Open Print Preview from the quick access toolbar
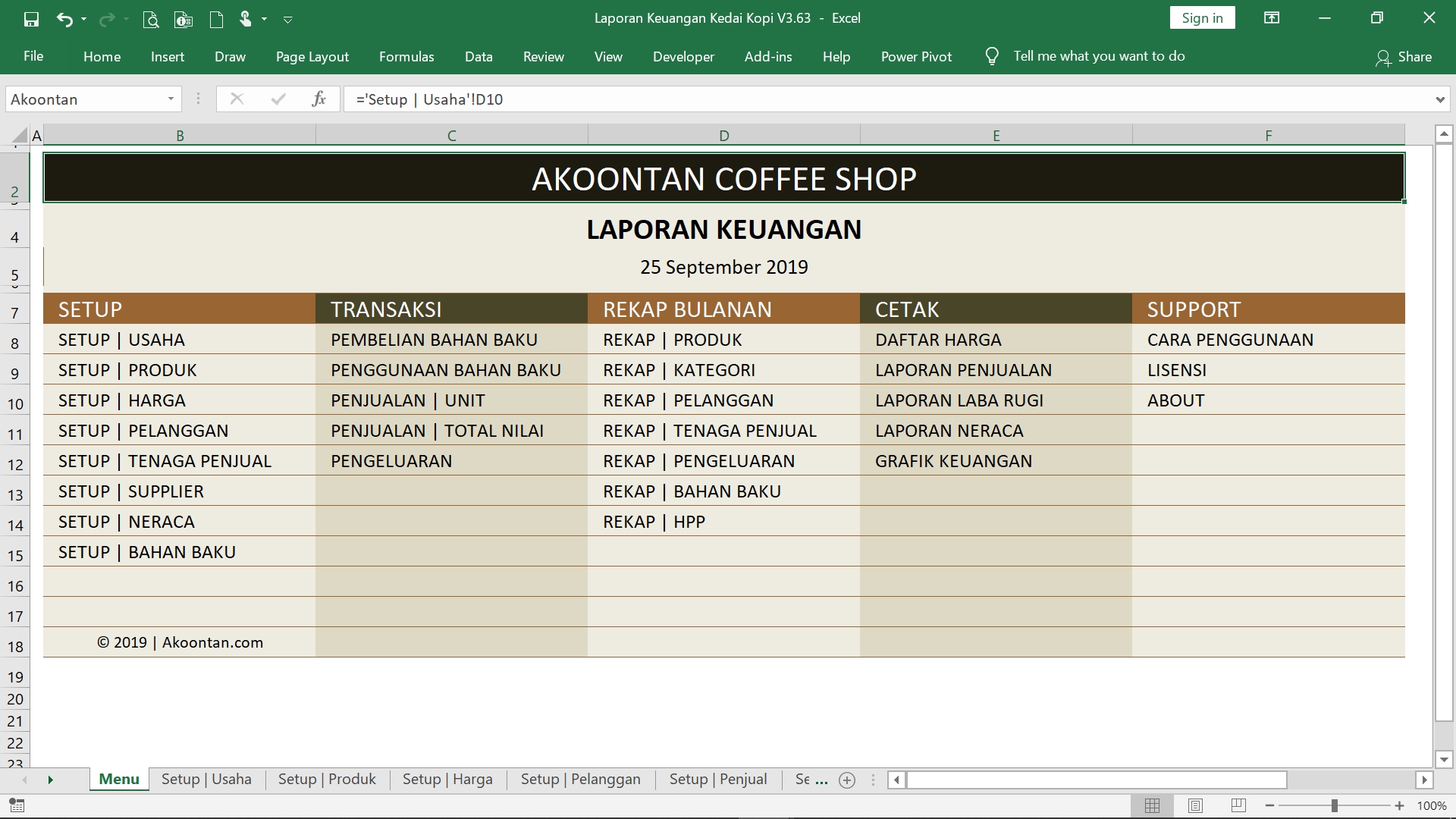Screen dimensions: 1456x819 coord(150,19)
